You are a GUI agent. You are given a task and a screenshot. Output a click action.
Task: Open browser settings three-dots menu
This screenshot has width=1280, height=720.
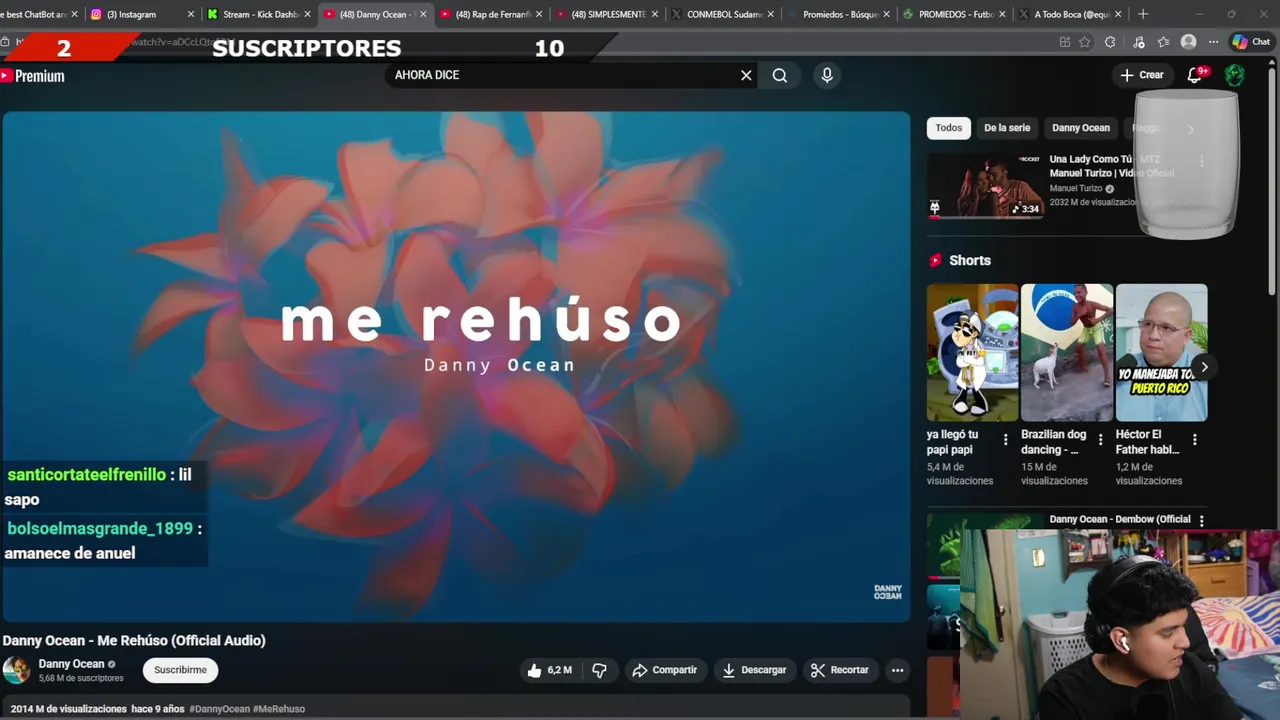tap(1213, 42)
